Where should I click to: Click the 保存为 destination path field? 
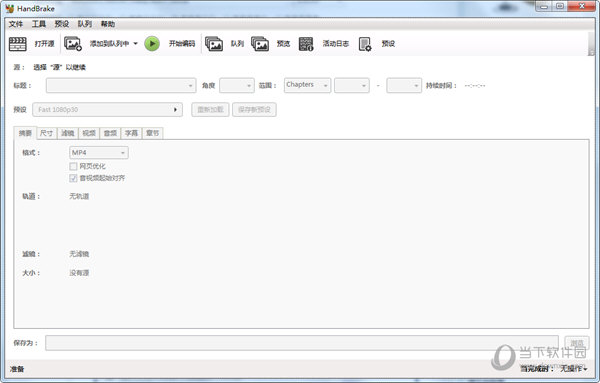[x=302, y=343]
